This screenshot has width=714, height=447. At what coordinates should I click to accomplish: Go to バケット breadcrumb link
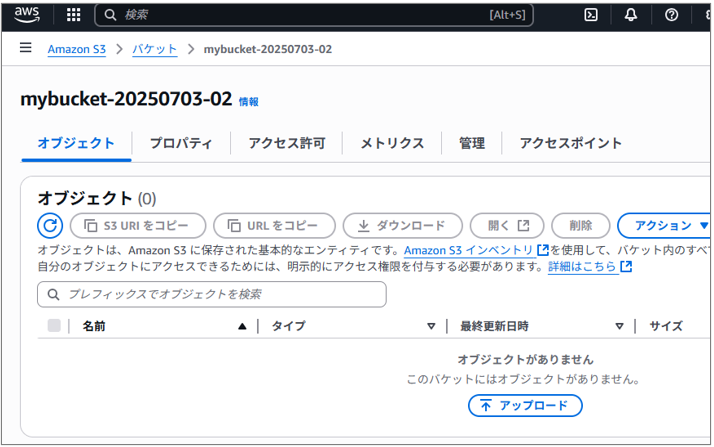pyautogui.click(x=154, y=49)
